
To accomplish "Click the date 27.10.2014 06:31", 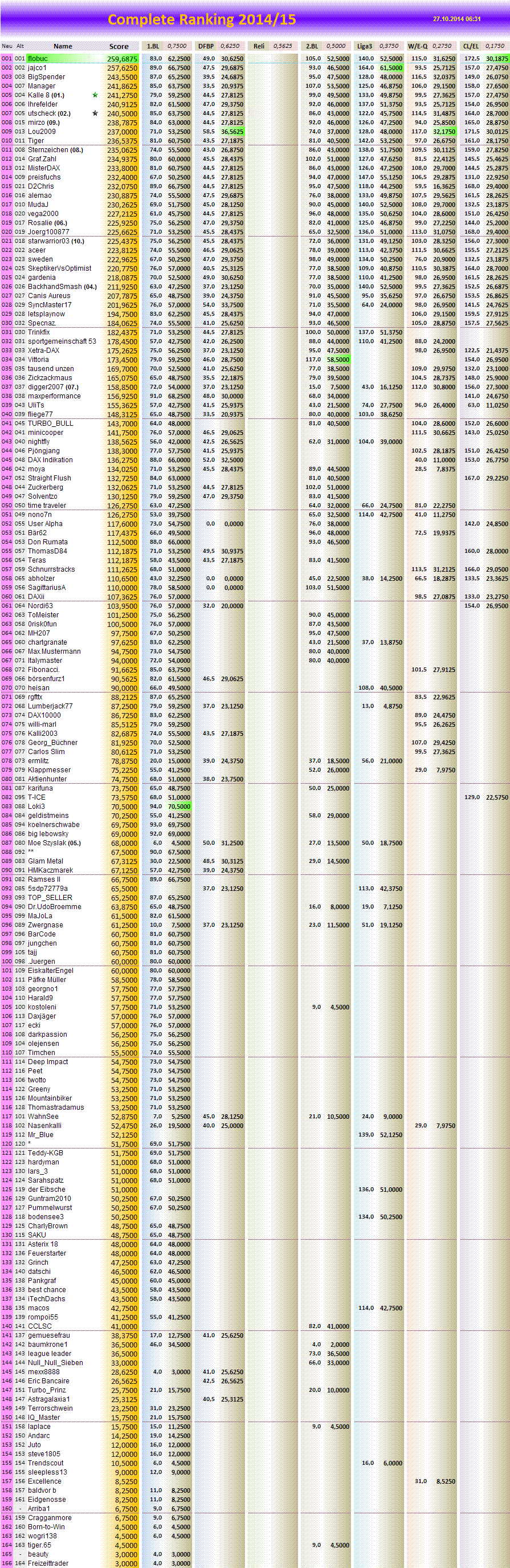I will [x=456, y=19].
